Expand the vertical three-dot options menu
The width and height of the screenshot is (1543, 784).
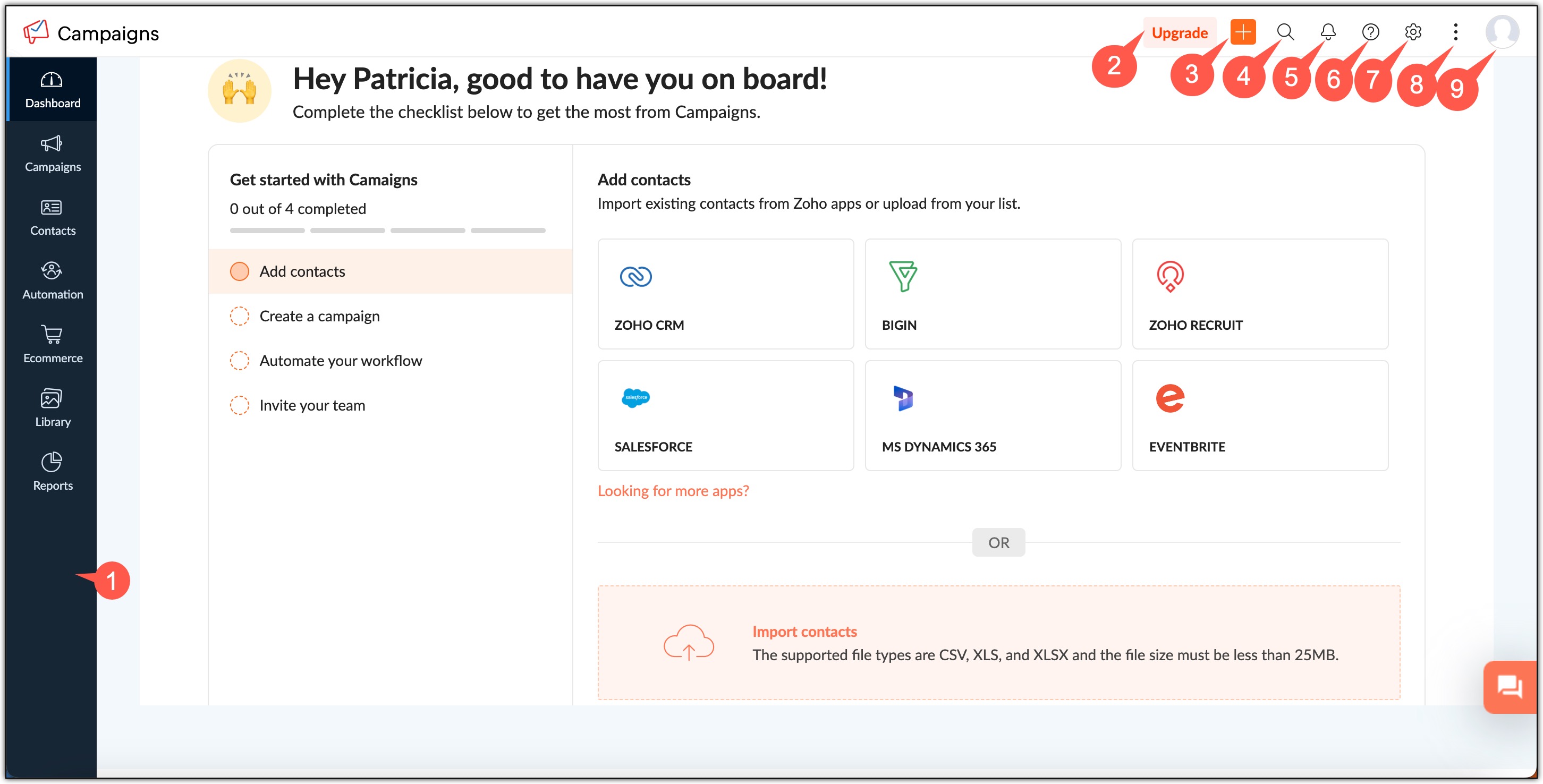(x=1455, y=32)
